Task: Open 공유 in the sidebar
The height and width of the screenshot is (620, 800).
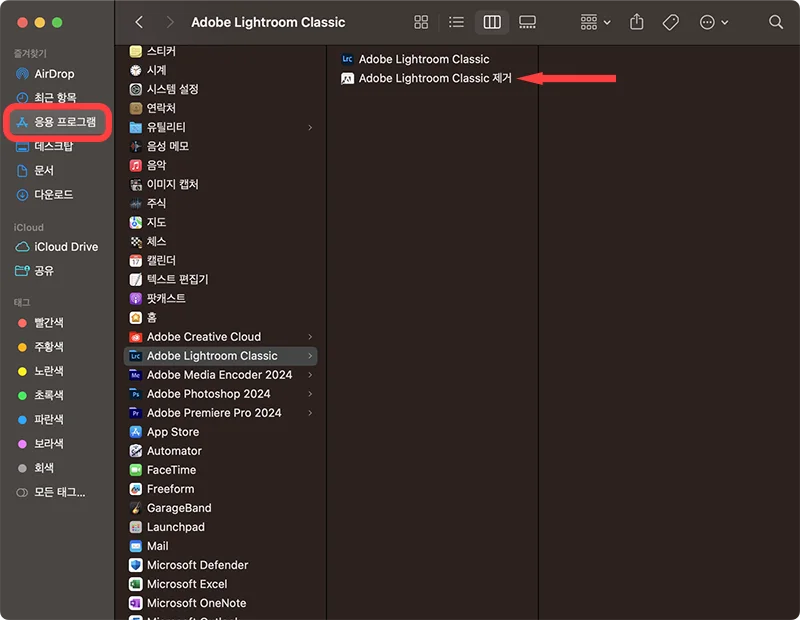Action: coord(35,270)
